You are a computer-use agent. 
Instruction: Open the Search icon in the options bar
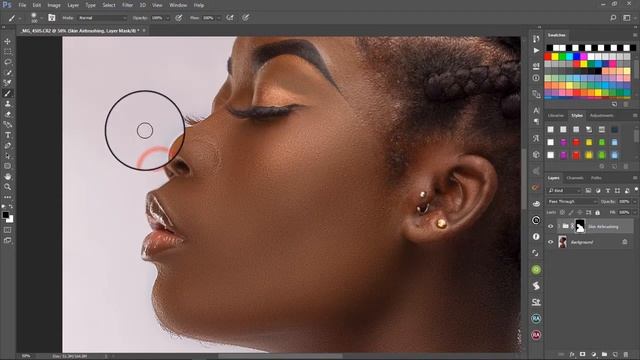coord(613,18)
